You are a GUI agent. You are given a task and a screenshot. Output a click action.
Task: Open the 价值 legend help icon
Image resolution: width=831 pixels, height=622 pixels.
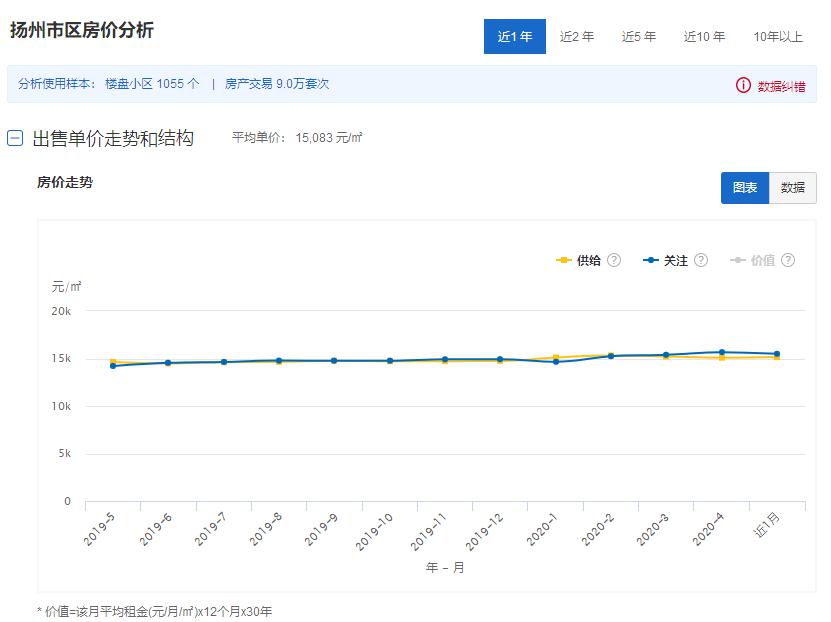point(789,260)
